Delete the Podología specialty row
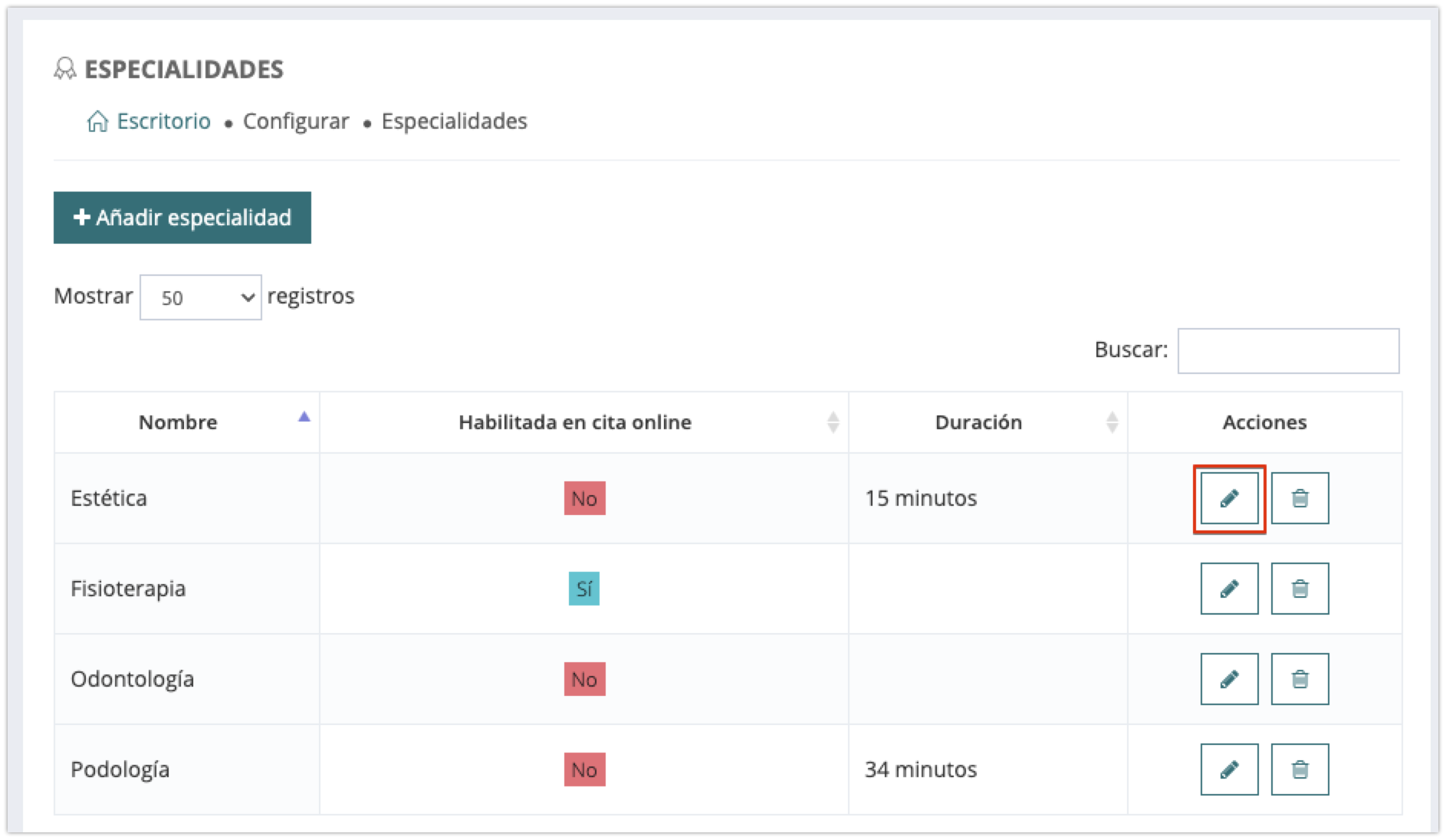 coord(1300,769)
